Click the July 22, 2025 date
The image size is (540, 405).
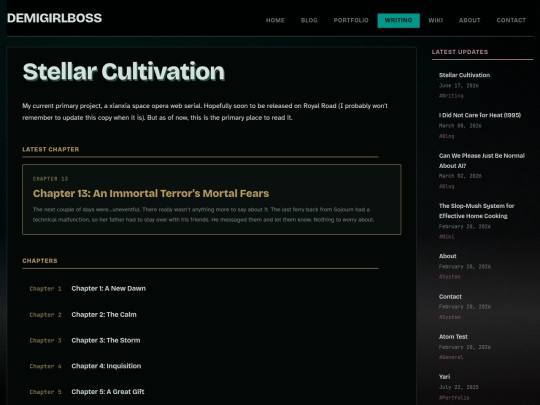(459, 387)
